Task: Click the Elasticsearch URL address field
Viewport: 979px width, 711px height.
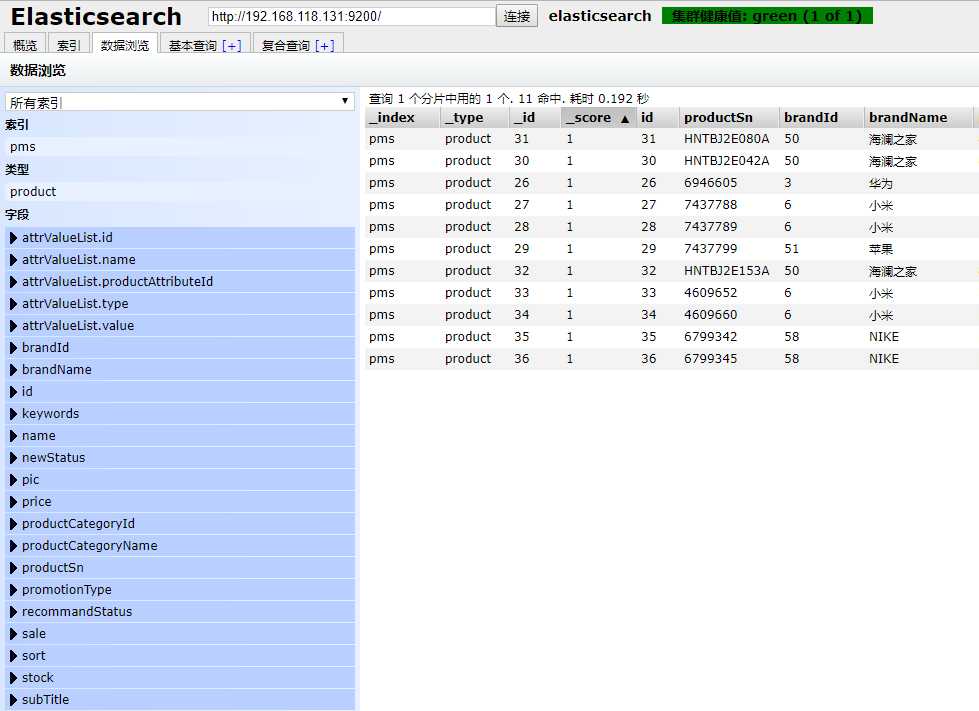Action: (x=352, y=16)
